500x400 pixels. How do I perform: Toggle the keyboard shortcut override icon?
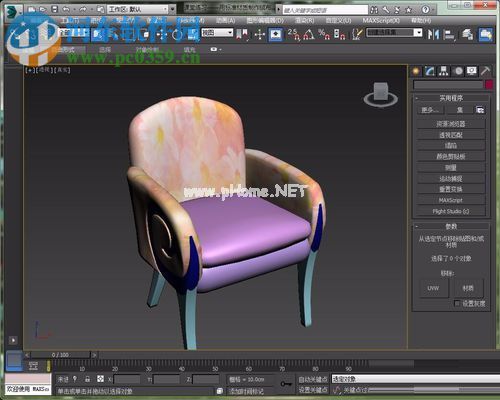pos(276,34)
